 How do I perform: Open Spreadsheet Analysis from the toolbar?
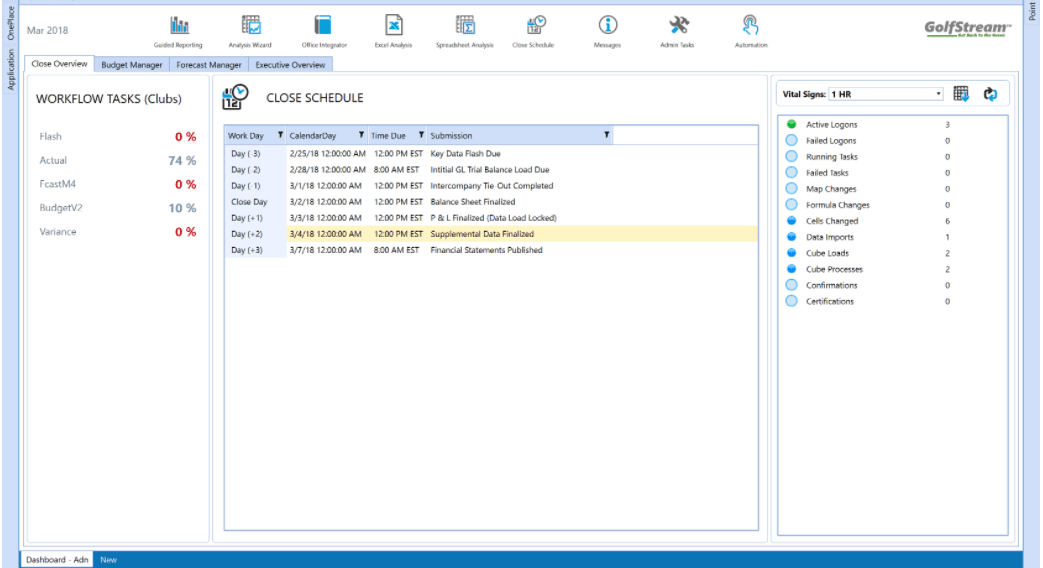[465, 27]
